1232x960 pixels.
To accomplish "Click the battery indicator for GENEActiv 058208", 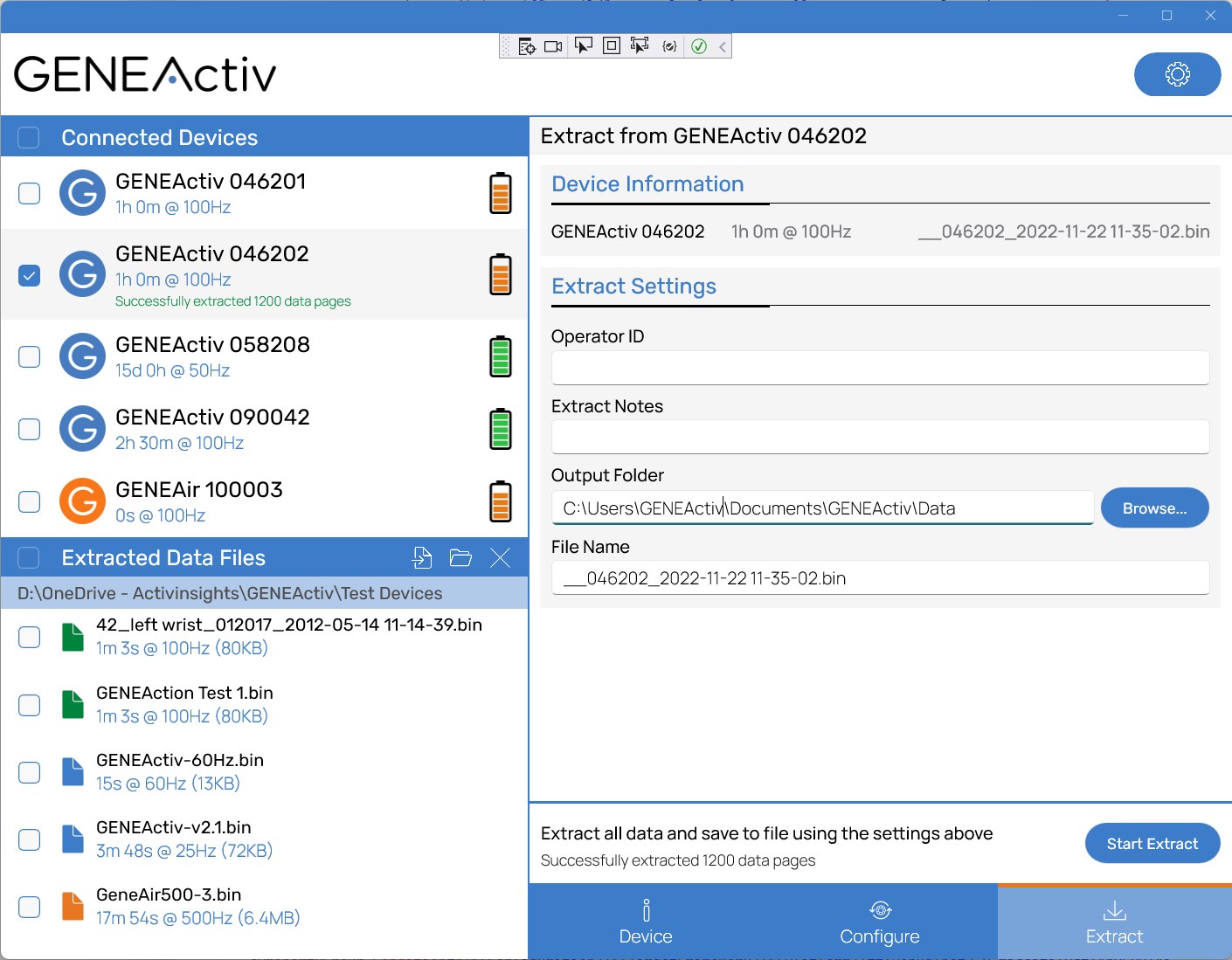I will click(x=500, y=356).
